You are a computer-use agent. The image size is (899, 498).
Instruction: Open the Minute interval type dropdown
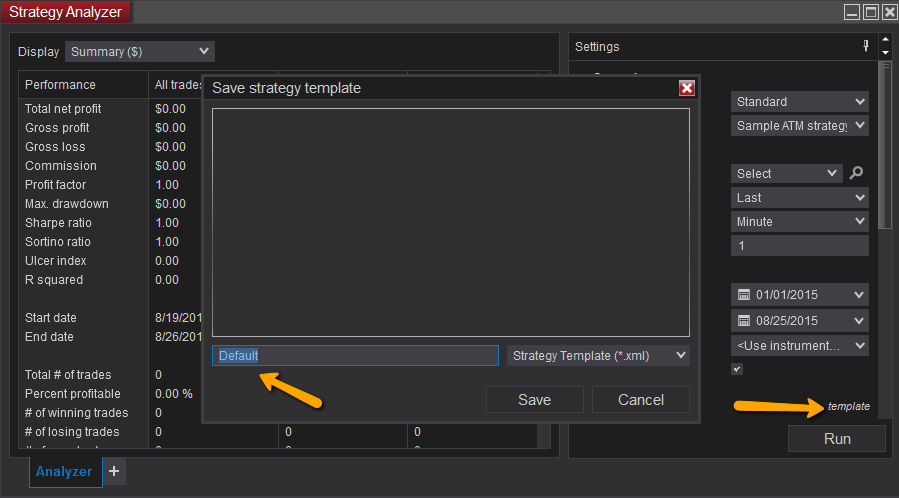pyautogui.click(x=800, y=222)
